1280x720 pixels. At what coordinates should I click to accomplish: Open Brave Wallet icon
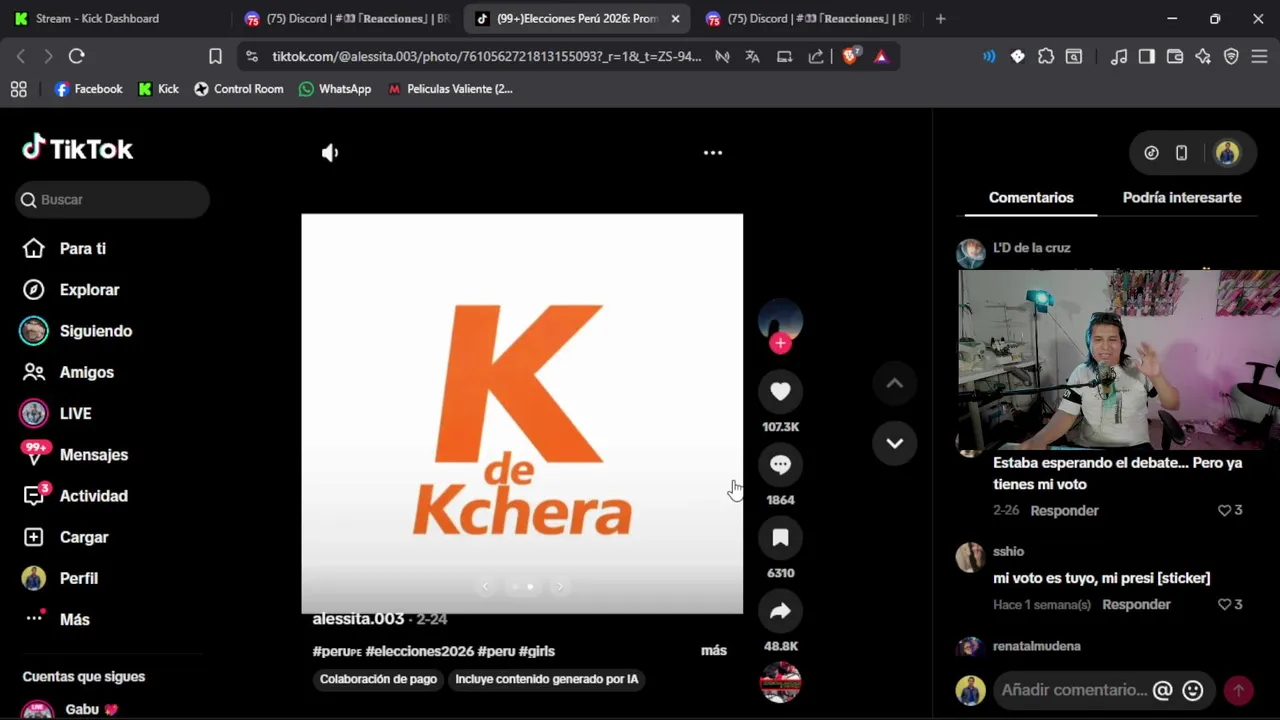pyautogui.click(x=1175, y=57)
